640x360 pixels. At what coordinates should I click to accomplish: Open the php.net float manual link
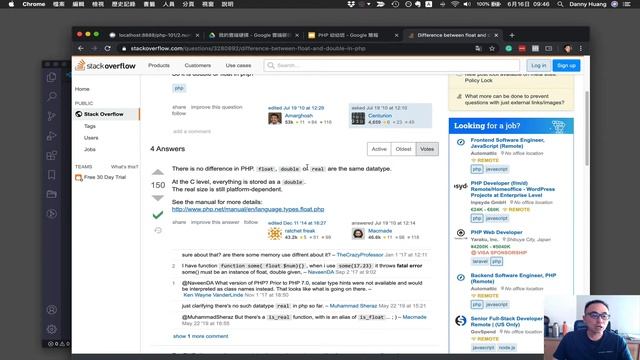[248, 209]
